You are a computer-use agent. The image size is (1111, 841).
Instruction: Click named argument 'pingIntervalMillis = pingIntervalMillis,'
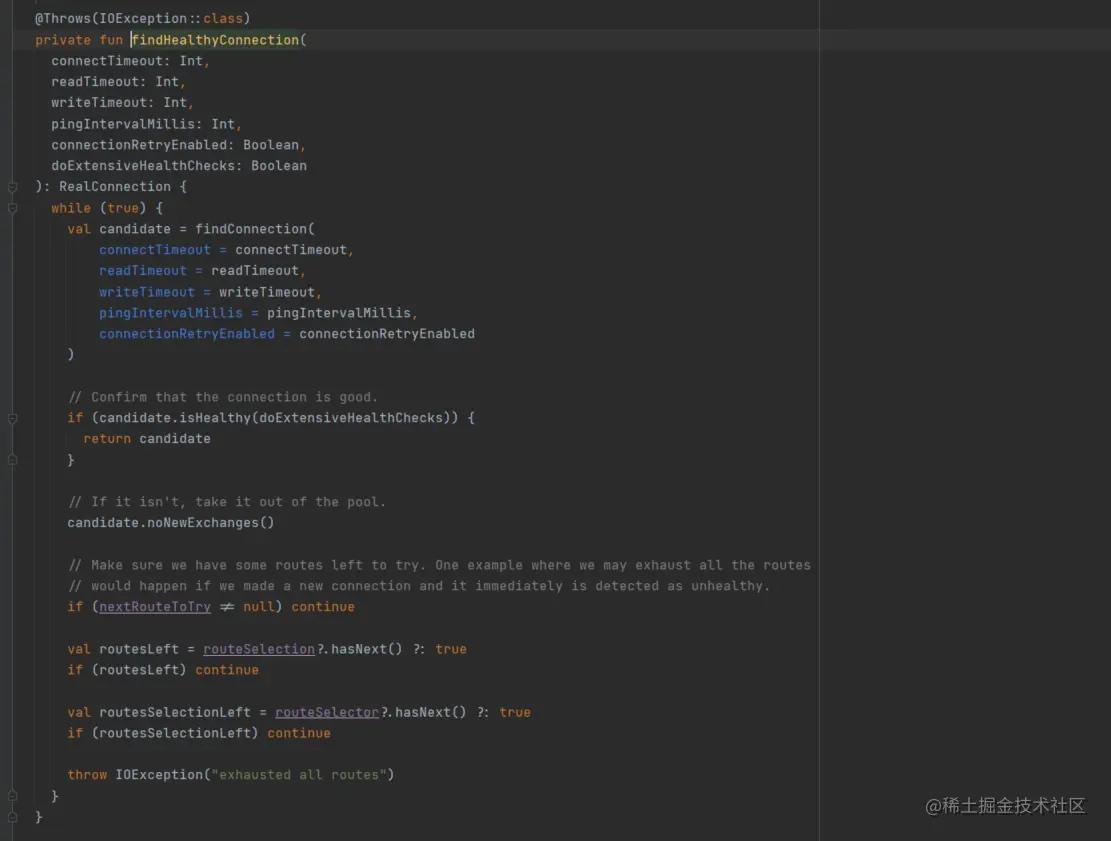(x=259, y=312)
